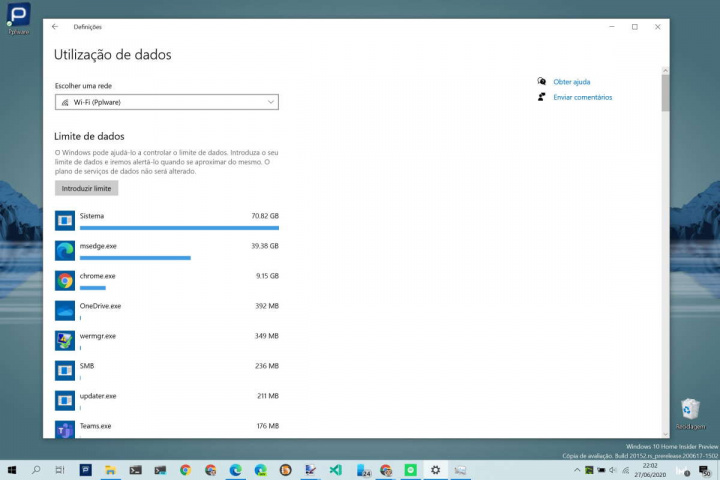This screenshot has width=720, height=480.
Task: Open the Enviar comentários link
Action: [x=582, y=98]
